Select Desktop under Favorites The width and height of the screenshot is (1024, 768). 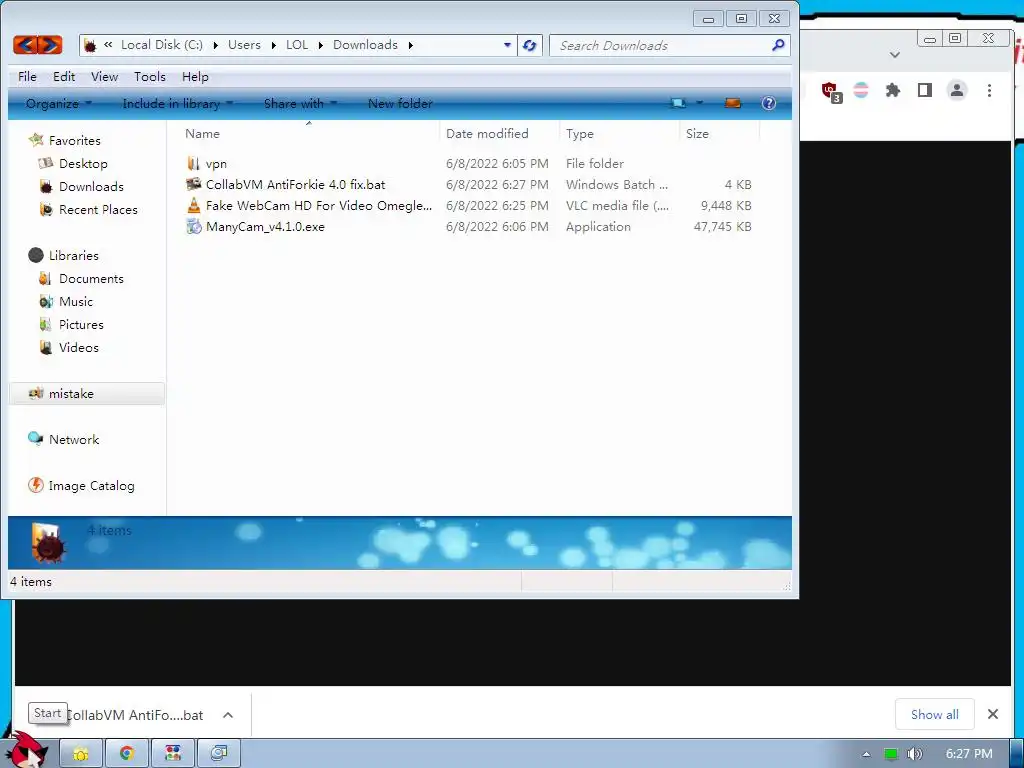pyautogui.click(x=83, y=163)
